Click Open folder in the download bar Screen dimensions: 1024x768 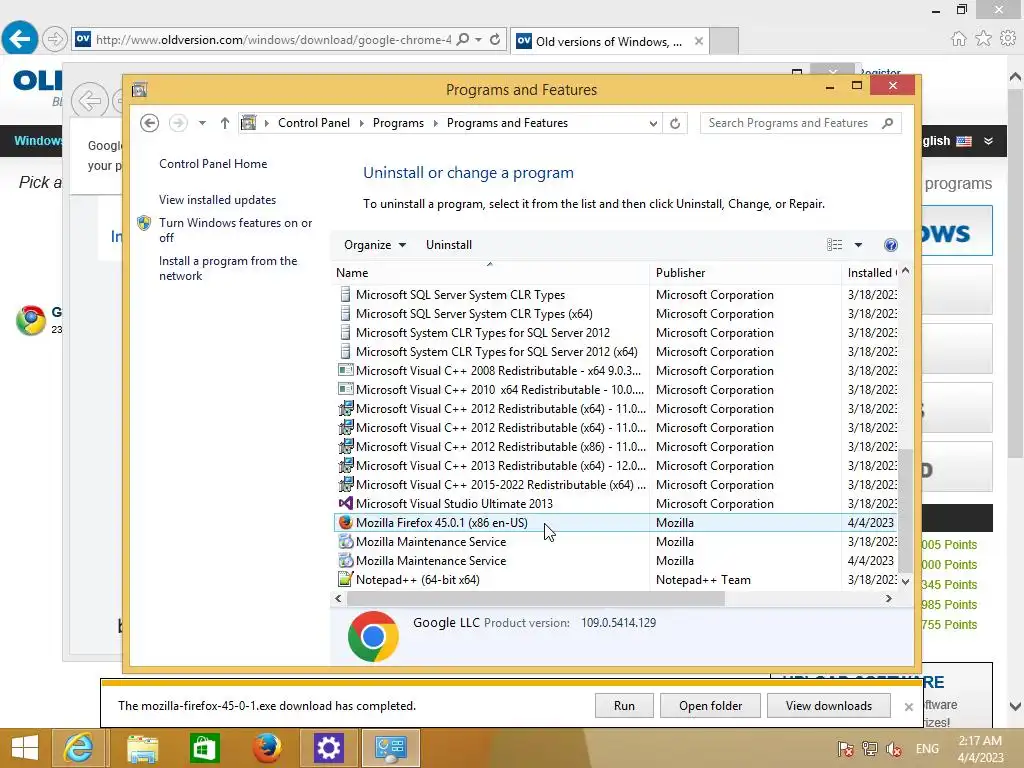pos(711,705)
